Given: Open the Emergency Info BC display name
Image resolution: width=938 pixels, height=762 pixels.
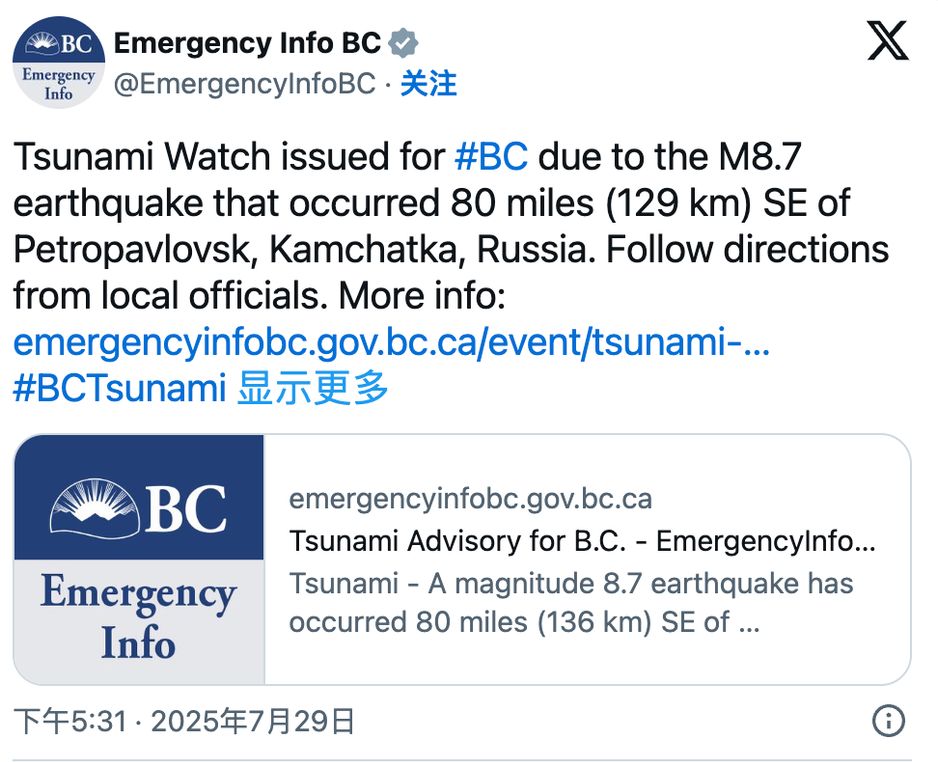Looking at the screenshot, I should 247,44.
